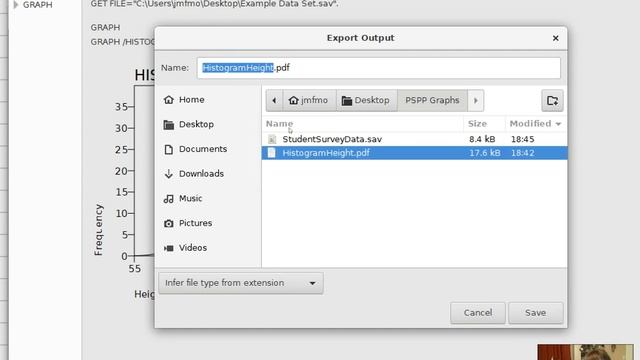The image size is (640, 360).
Task: Click the Documents icon in the sidebar
Action: tap(169, 149)
